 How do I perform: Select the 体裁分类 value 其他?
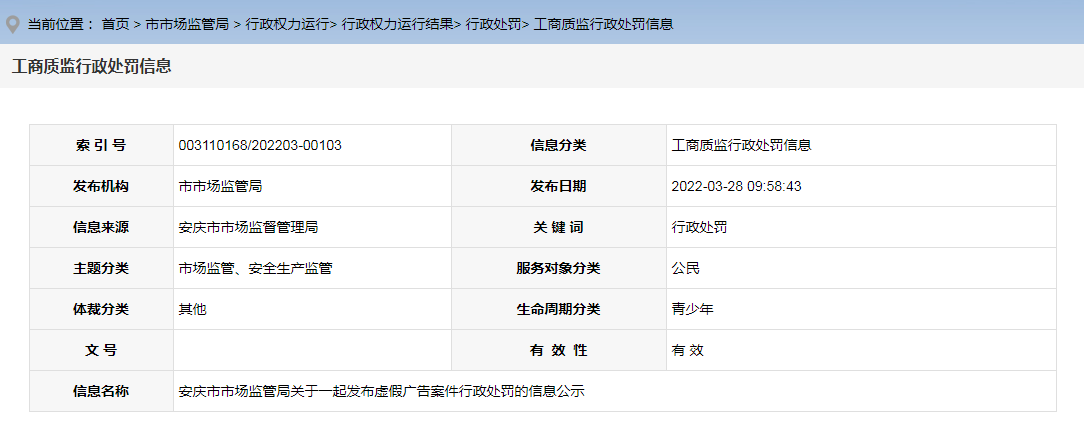[192, 309]
